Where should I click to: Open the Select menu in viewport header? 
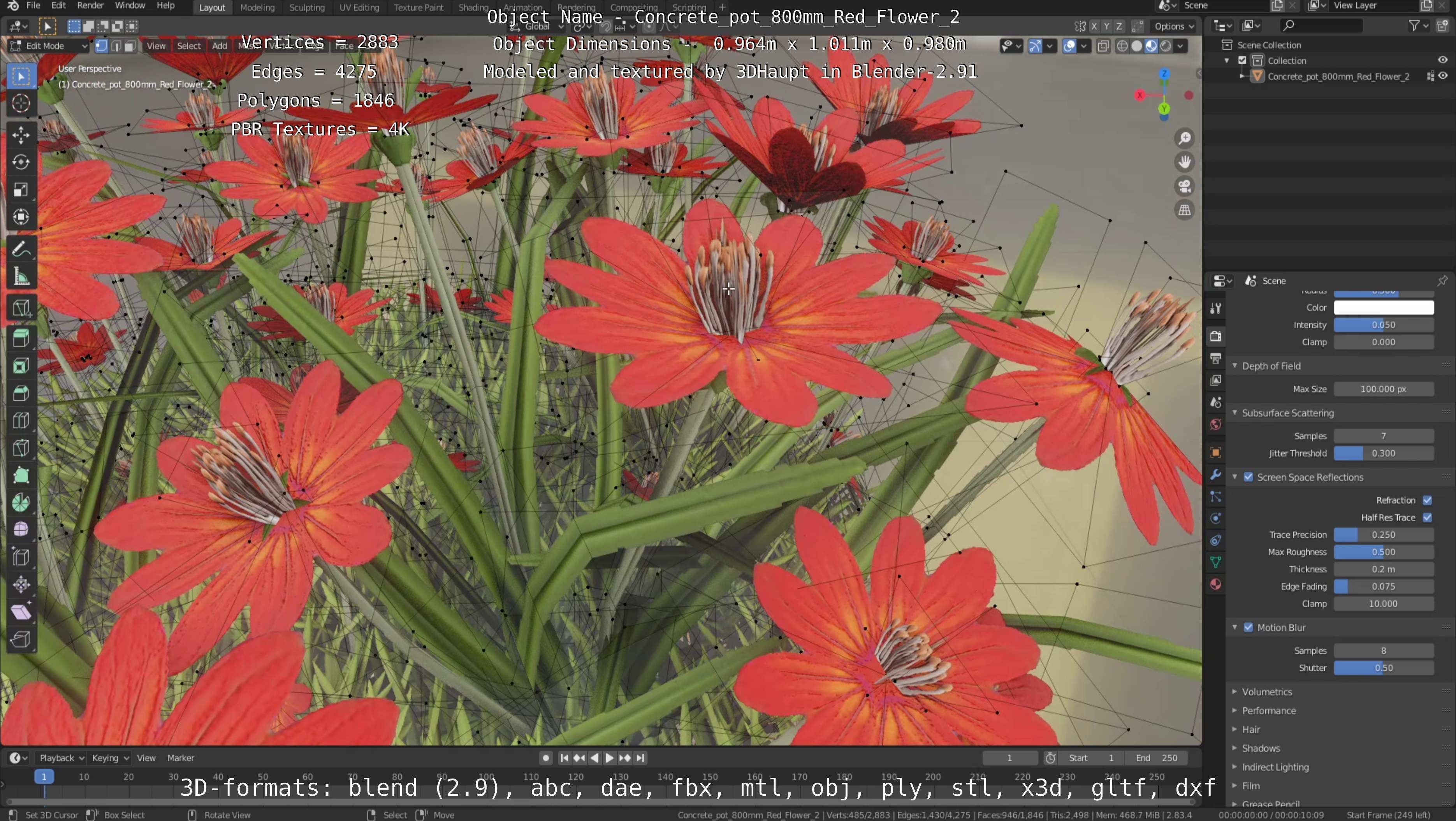(189, 46)
